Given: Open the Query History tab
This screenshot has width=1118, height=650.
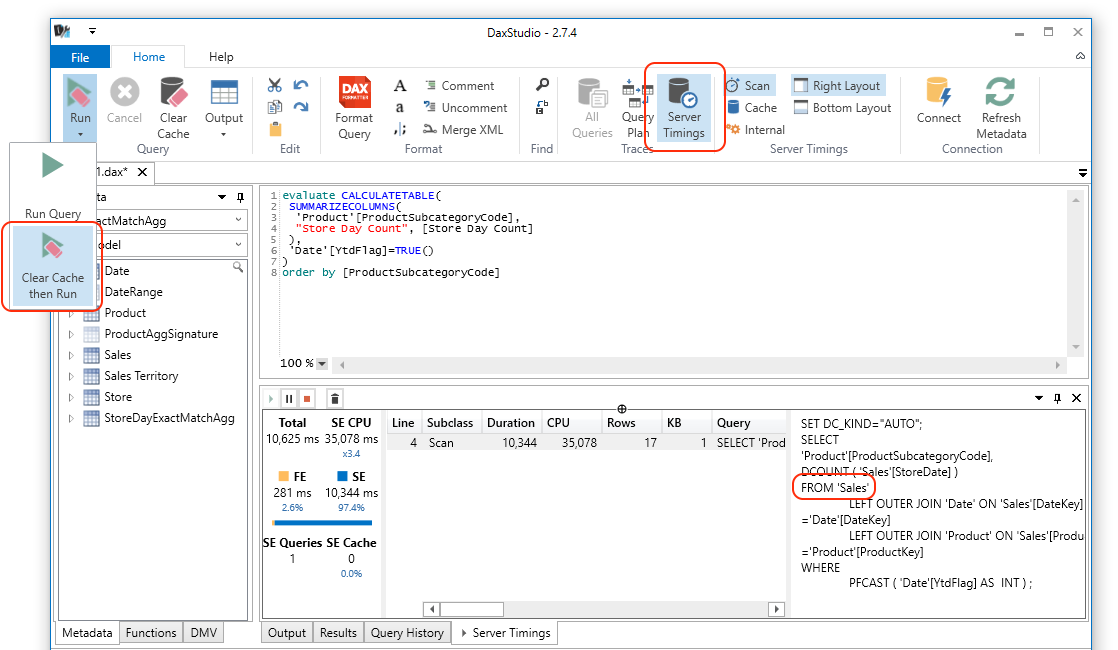Looking at the screenshot, I should click(407, 633).
